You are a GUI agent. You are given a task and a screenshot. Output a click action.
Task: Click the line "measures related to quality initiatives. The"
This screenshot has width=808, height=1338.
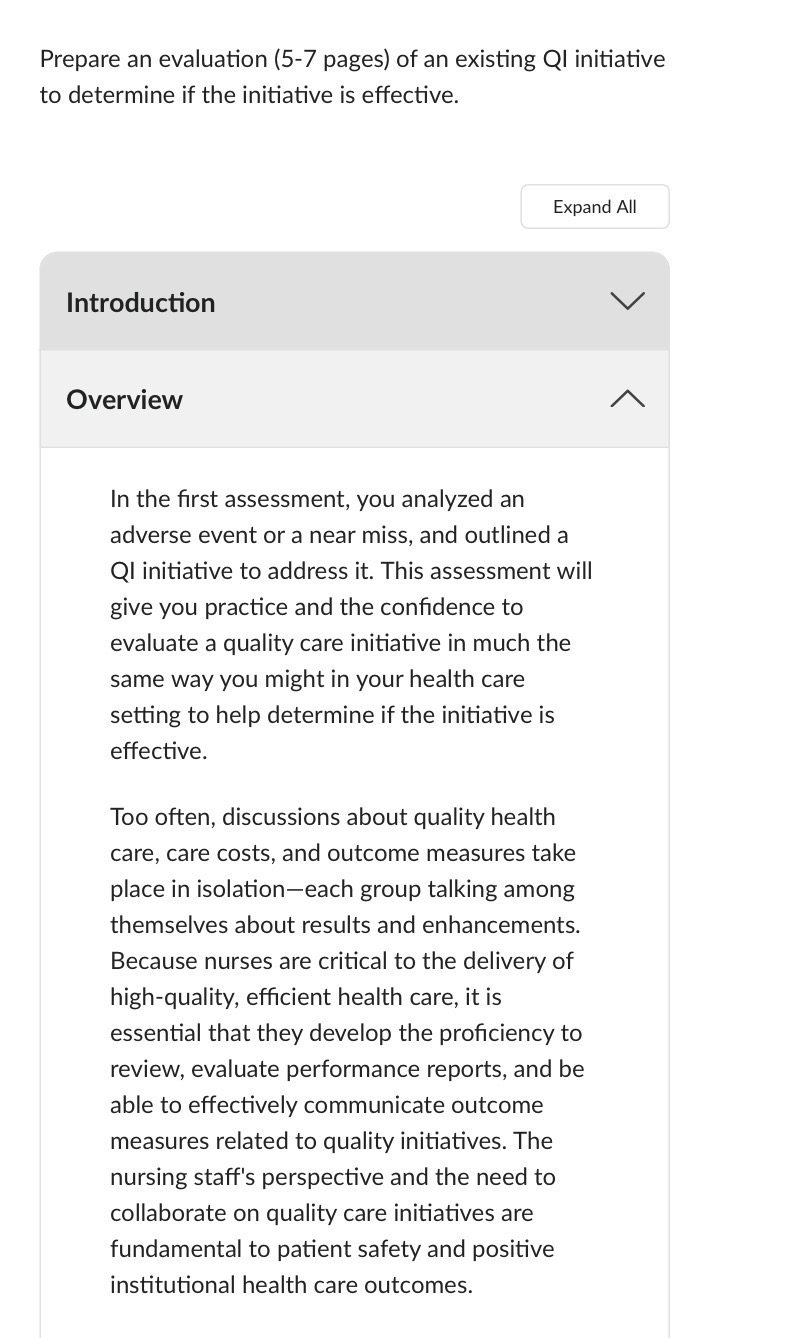pyautogui.click(x=331, y=1141)
